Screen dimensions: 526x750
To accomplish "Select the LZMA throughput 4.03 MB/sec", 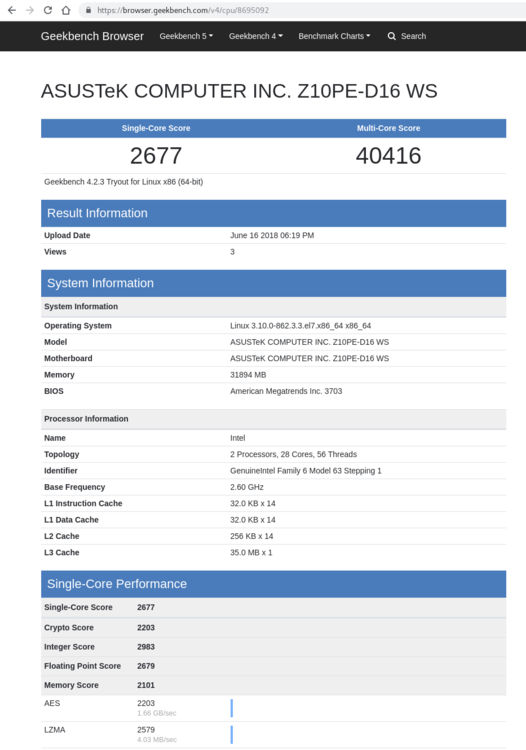I will [x=157, y=739].
